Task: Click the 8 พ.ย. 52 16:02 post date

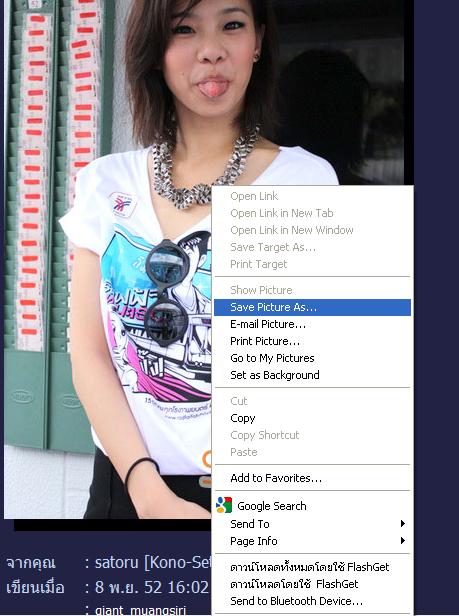Action: coord(152,587)
